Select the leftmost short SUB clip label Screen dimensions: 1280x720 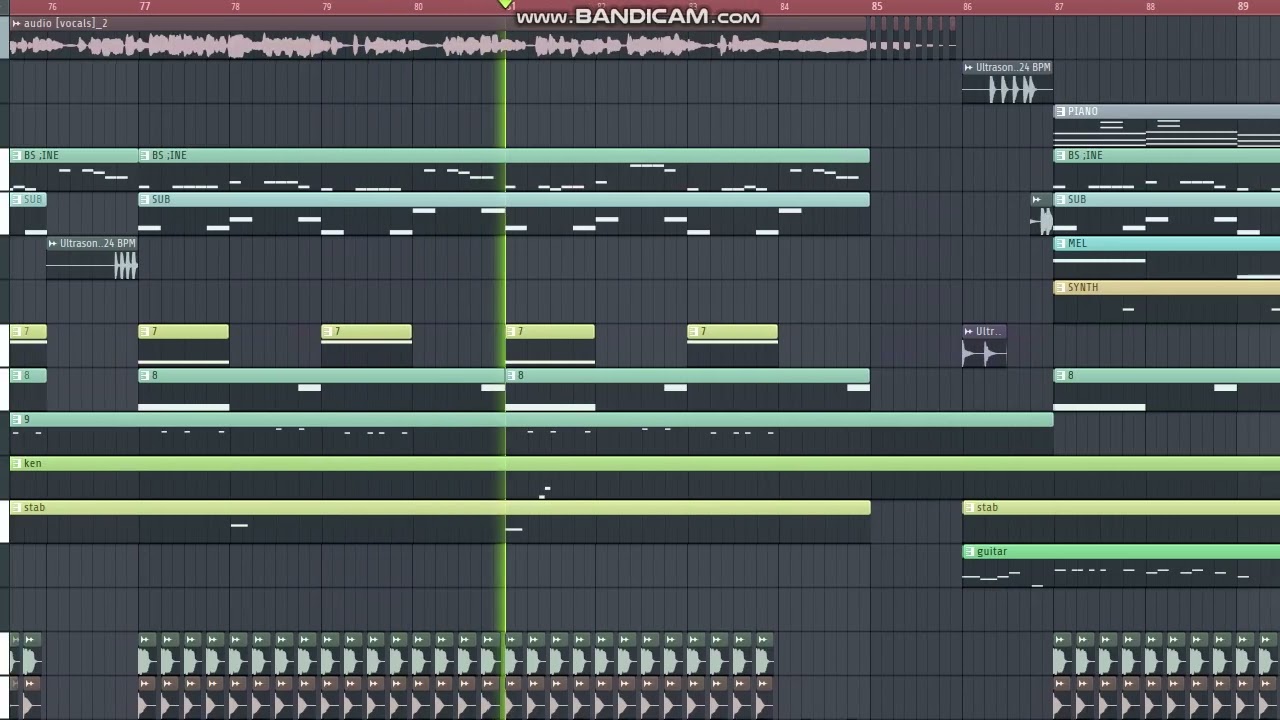pyautogui.click(x=33, y=199)
